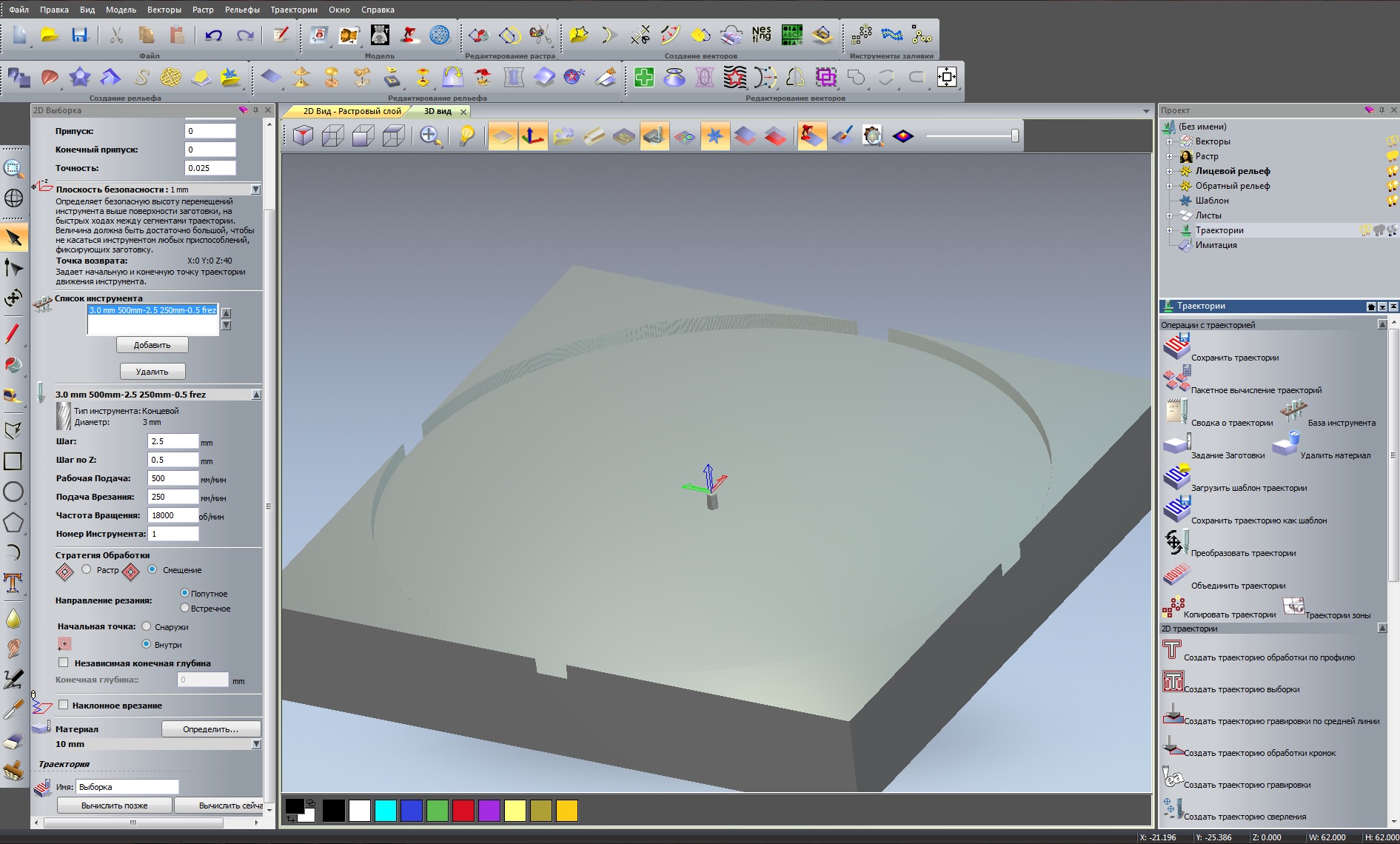Collapse the 3.0 mm tool details section
The image size is (1400, 844).
coord(256,395)
